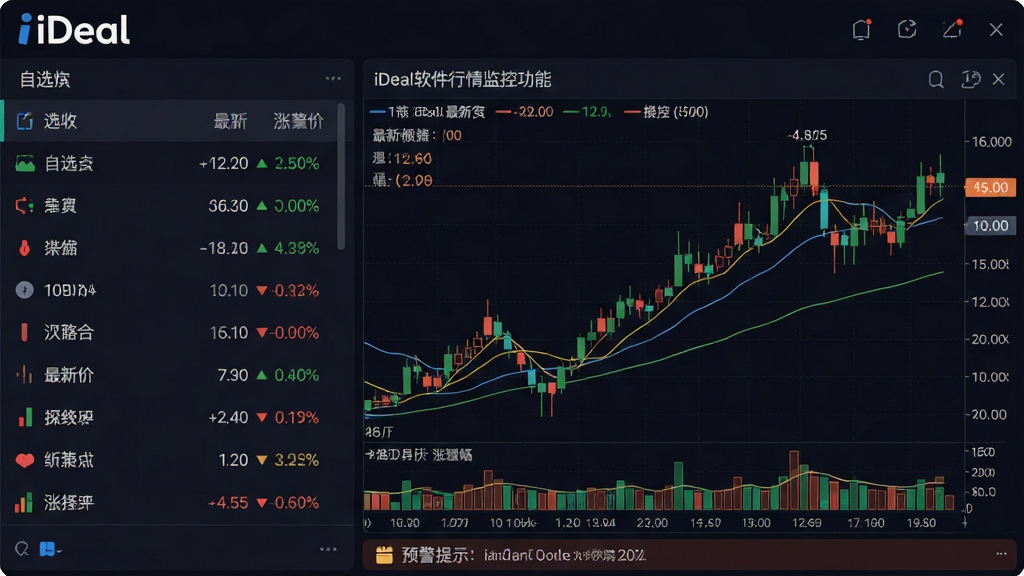This screenshot has width=1024, height=576.
Task: Click the iDeal软件行情监控功能 panel title
Action: pyautogui.click(x=462, y=80)
